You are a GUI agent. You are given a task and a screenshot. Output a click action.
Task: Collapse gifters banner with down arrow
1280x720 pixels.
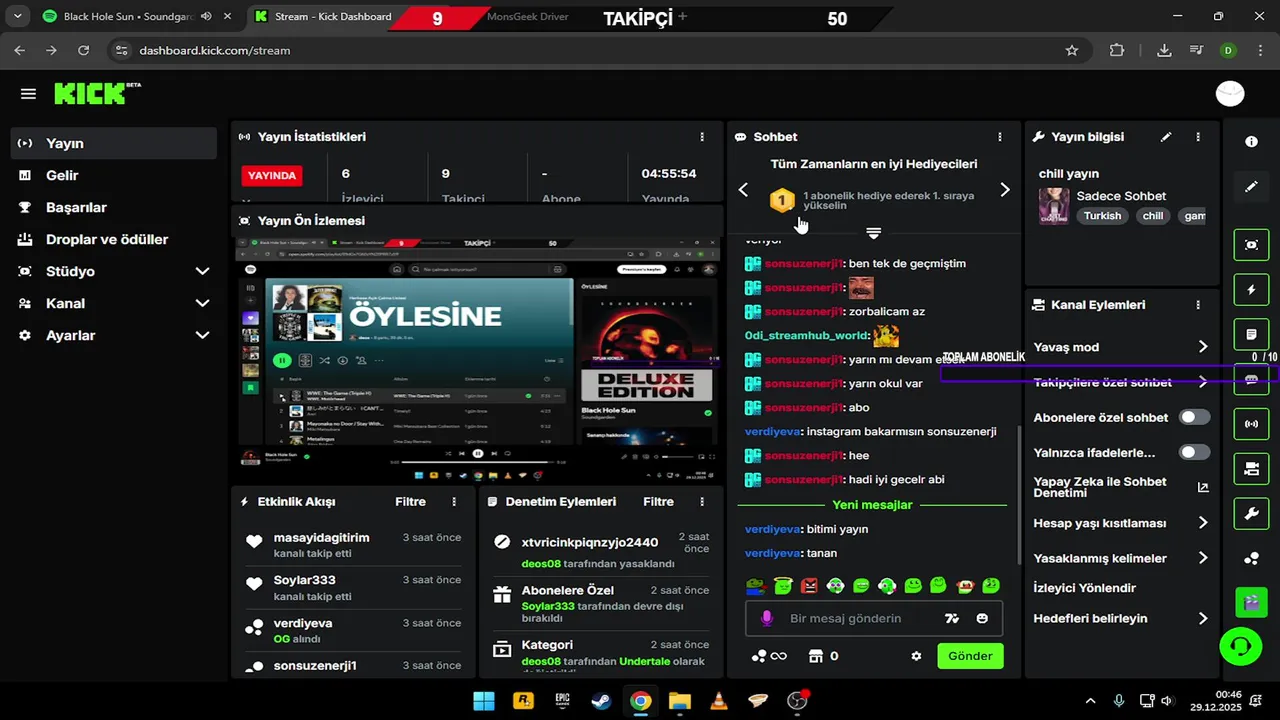(873, 233)
